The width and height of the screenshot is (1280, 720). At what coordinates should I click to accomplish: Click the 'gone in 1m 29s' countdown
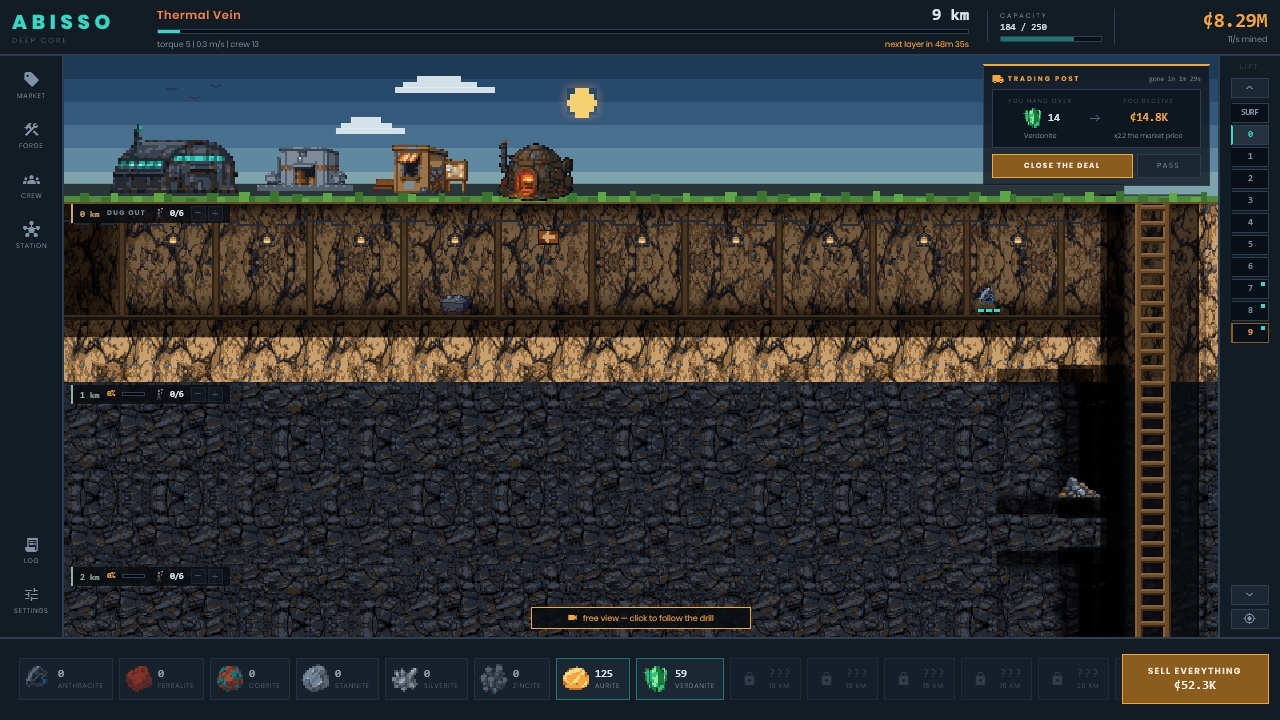coord(1175,79)
